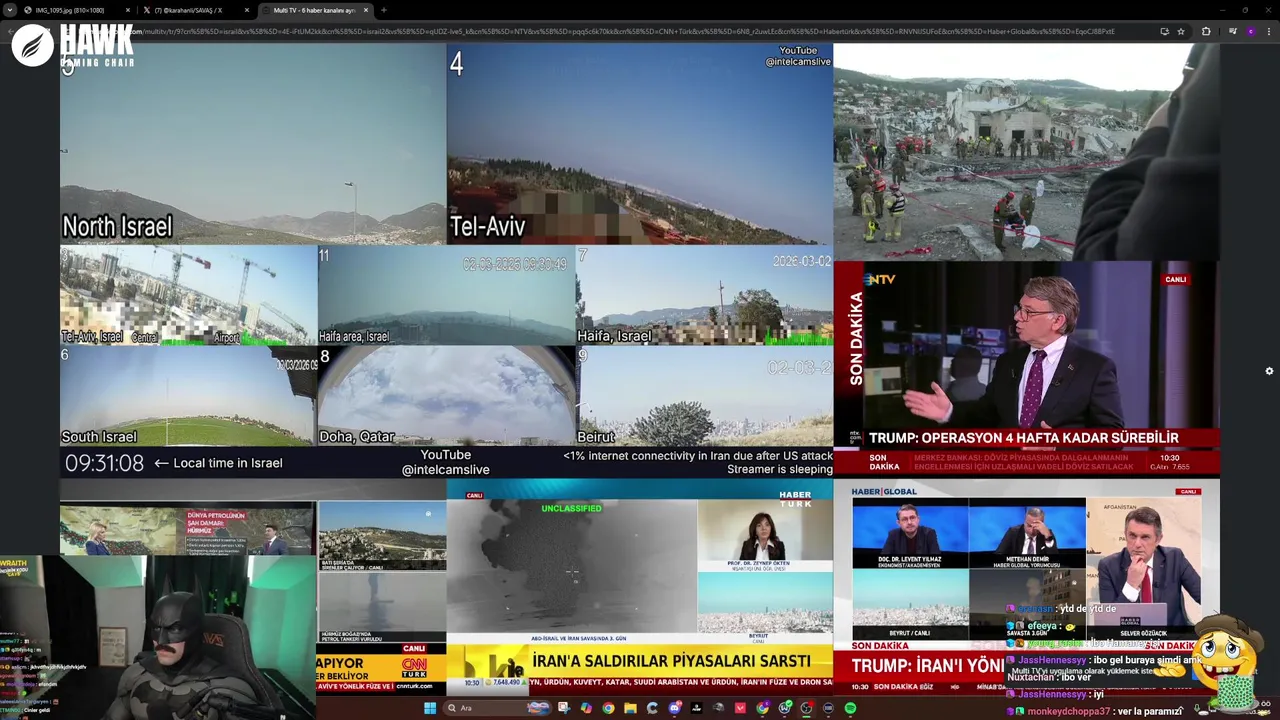The image size is (1280, 720).
Task: Close the IMG_1095.jpg tab
Action: 128,10
